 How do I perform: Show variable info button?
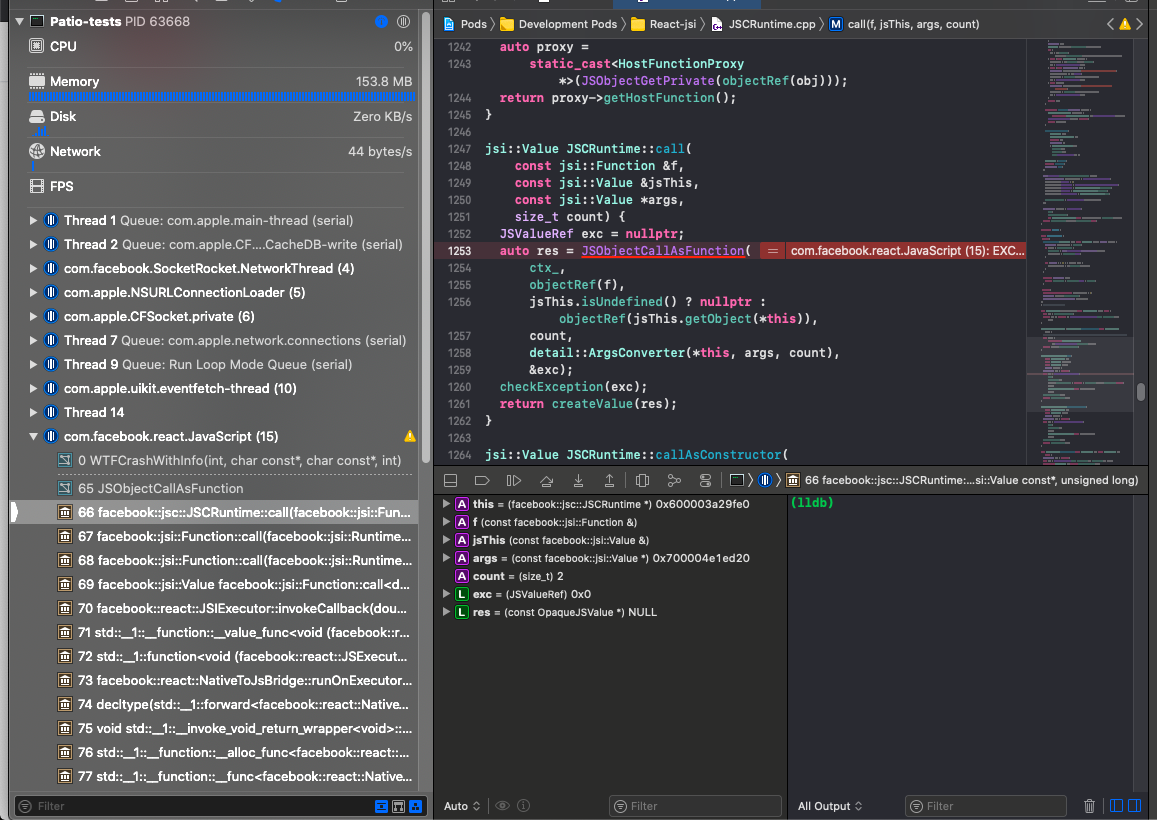(x=523, y=806)
